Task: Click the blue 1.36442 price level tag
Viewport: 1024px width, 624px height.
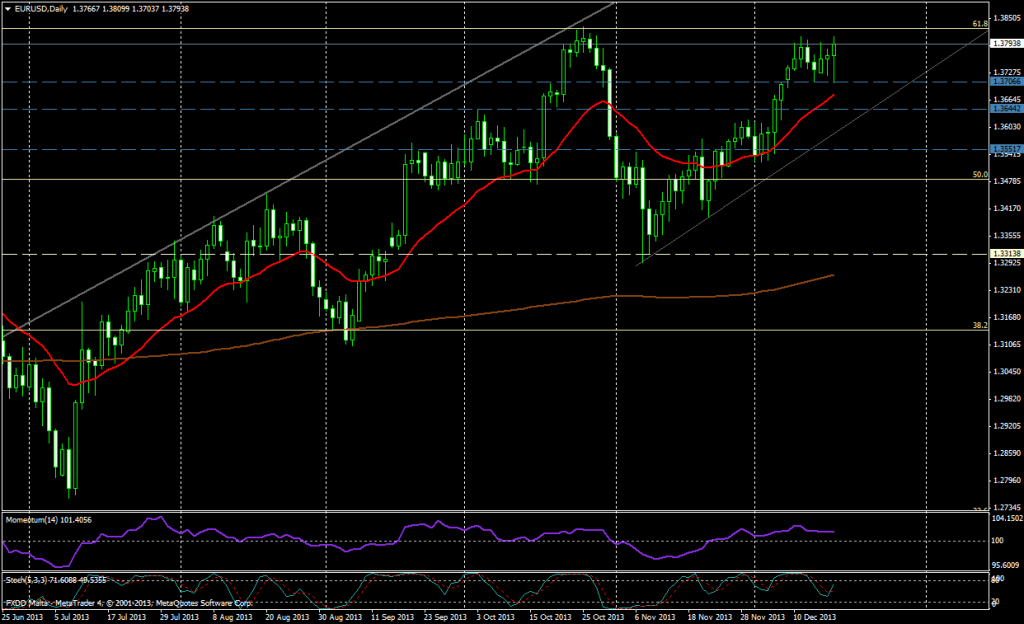Action: point(1005,109)
